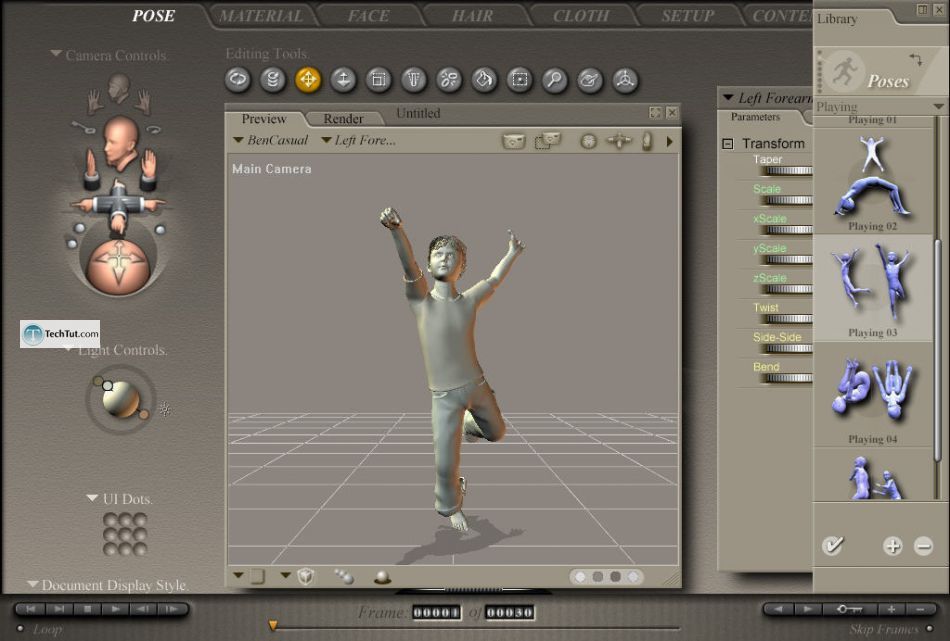Click the Stop button in playback controls
Image resolution: width=950 pixels, height=641 pixels.
87,609
